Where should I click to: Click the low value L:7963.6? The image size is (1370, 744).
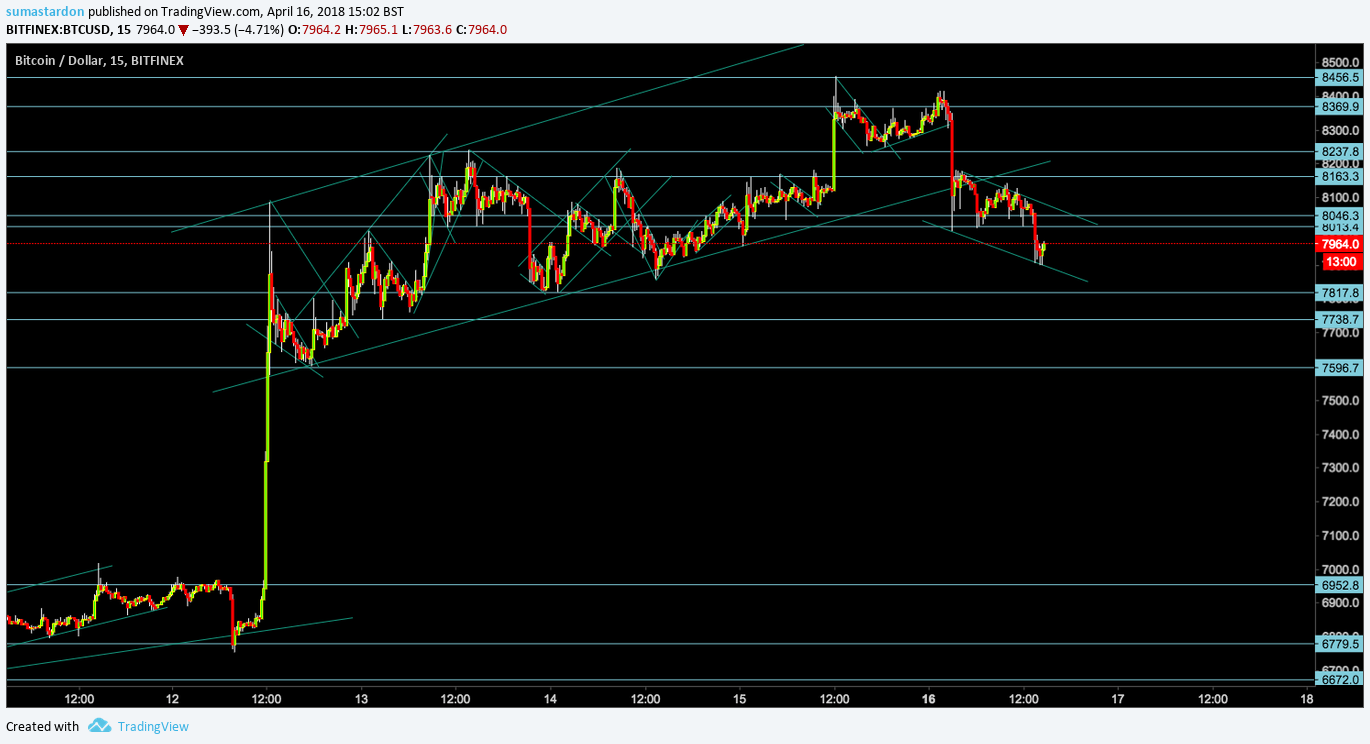click(x=426, y=29)
